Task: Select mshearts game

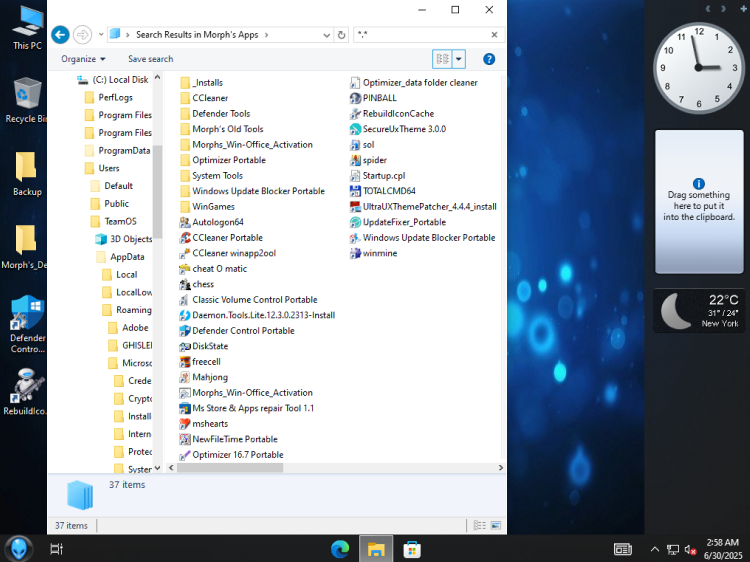Action: [x=204, y=424]
